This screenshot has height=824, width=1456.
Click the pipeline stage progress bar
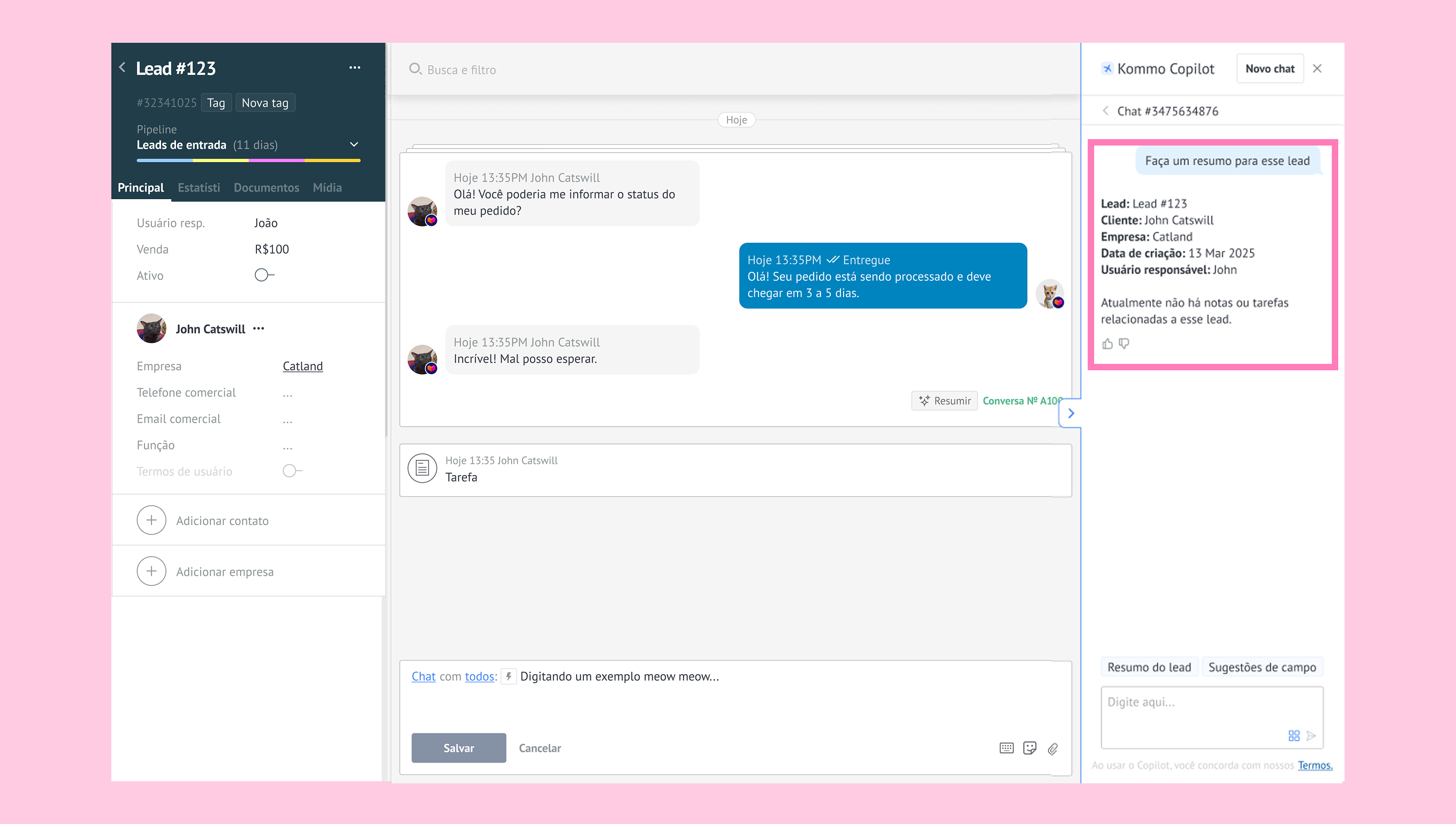248,161
